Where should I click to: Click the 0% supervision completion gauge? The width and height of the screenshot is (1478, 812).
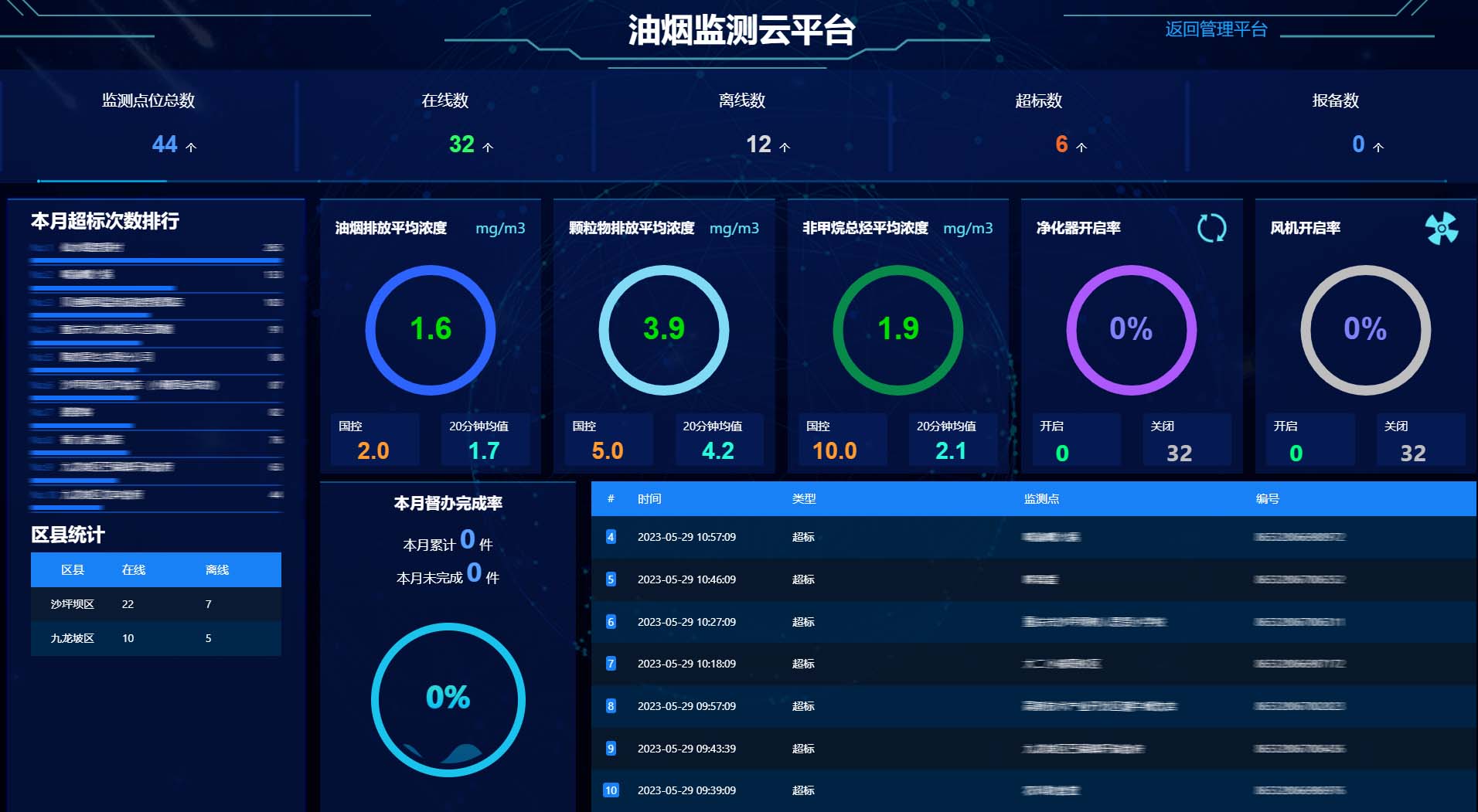click(448, 699)
